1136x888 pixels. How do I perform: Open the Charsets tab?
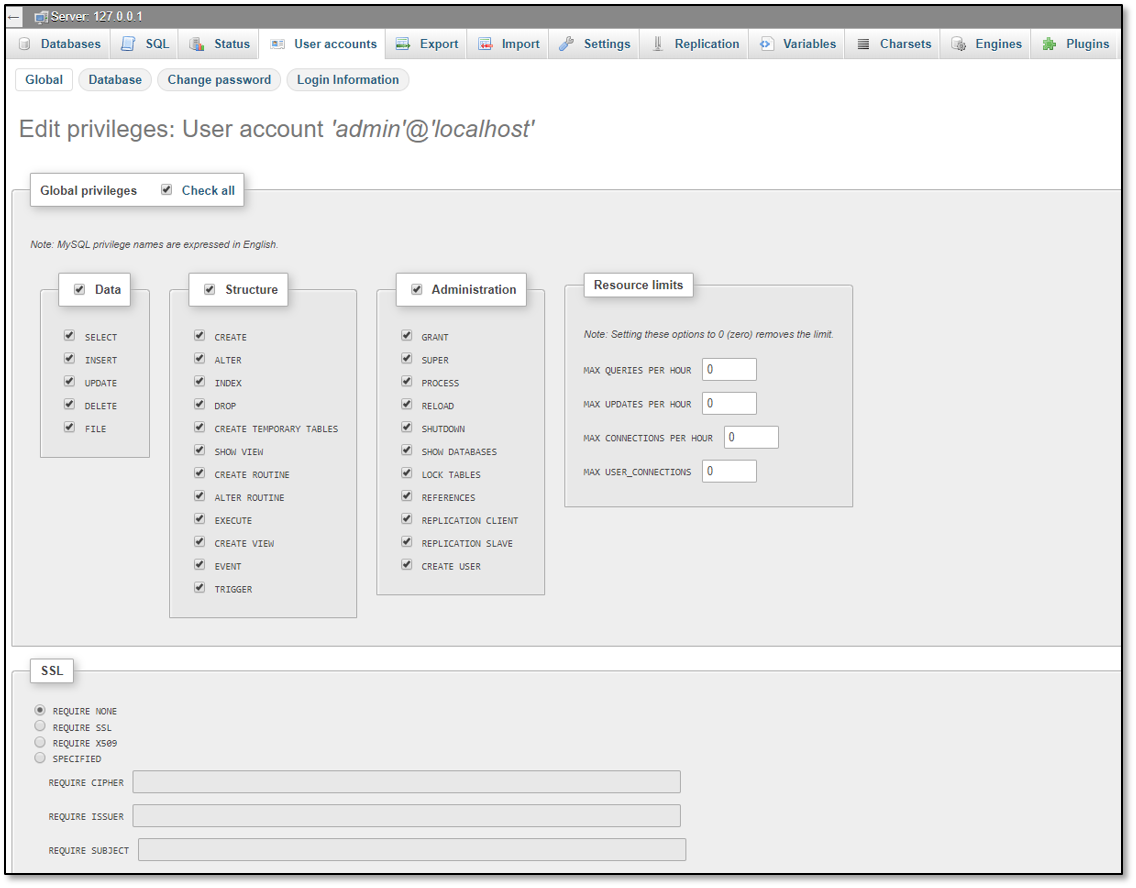893,44
